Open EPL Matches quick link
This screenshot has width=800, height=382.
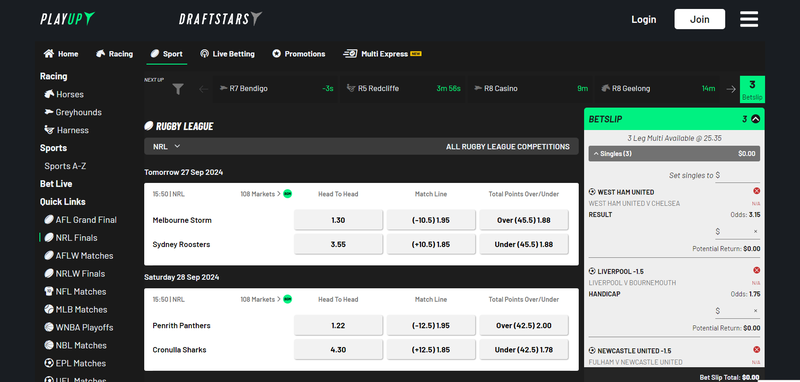(75, 363)
